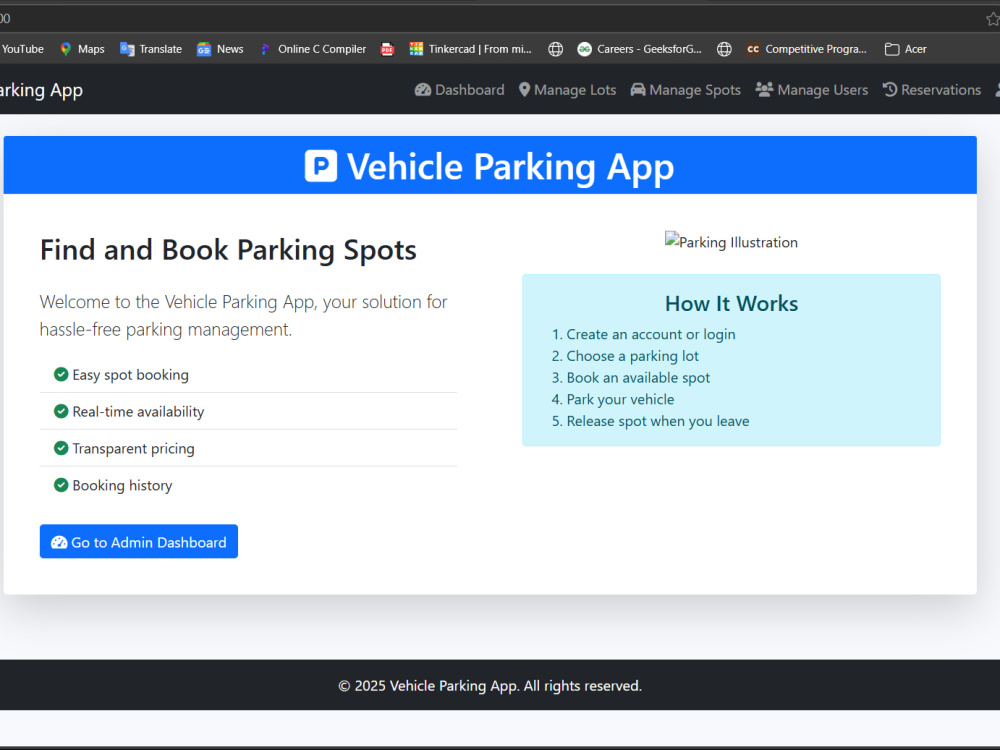Click the people icon beside Manage Users

tap(764, 89)
